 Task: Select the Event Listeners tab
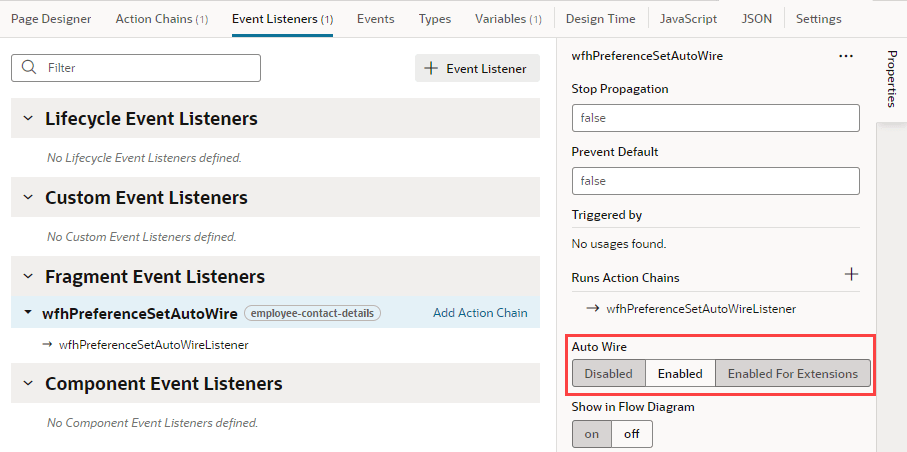click(x=282, y=19)
